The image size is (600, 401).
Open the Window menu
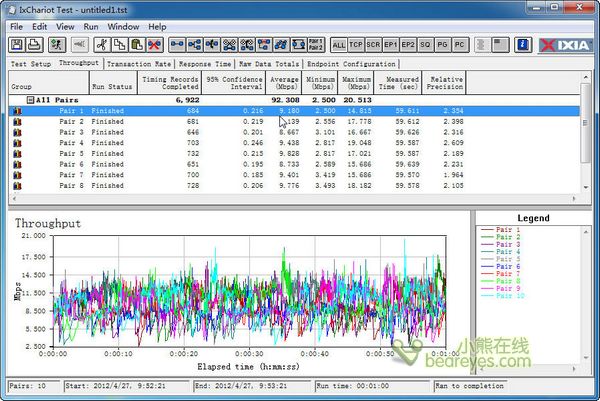(x=123, y=27)
